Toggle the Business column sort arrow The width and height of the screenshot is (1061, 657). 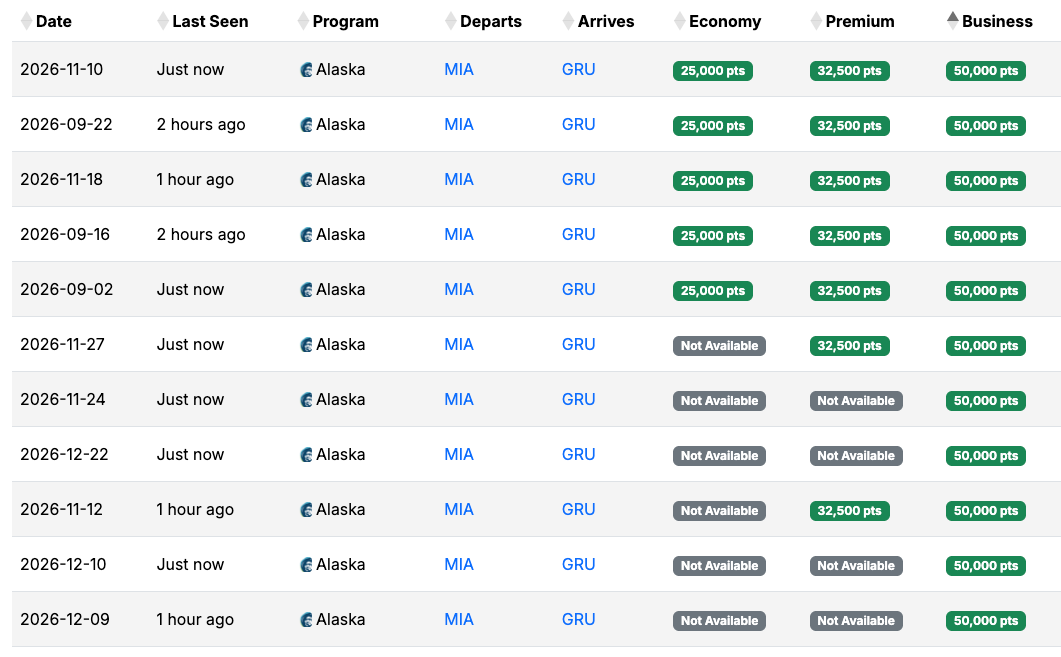(953, 21)
